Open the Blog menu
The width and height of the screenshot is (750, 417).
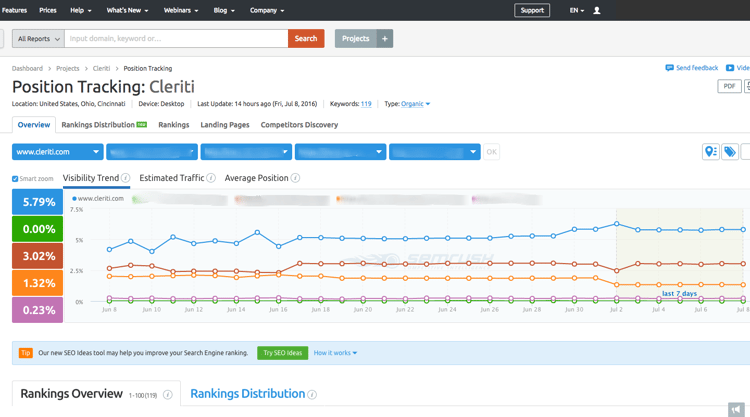click(x=224, y=10)
